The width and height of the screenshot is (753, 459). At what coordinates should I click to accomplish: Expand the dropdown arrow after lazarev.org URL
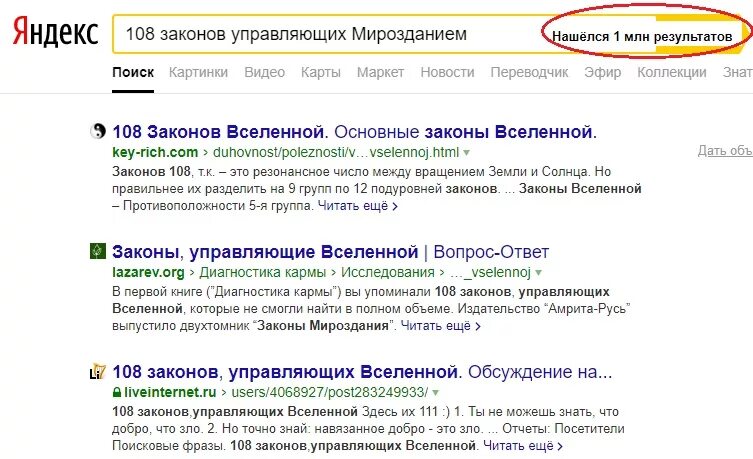[x=538, y=273]
